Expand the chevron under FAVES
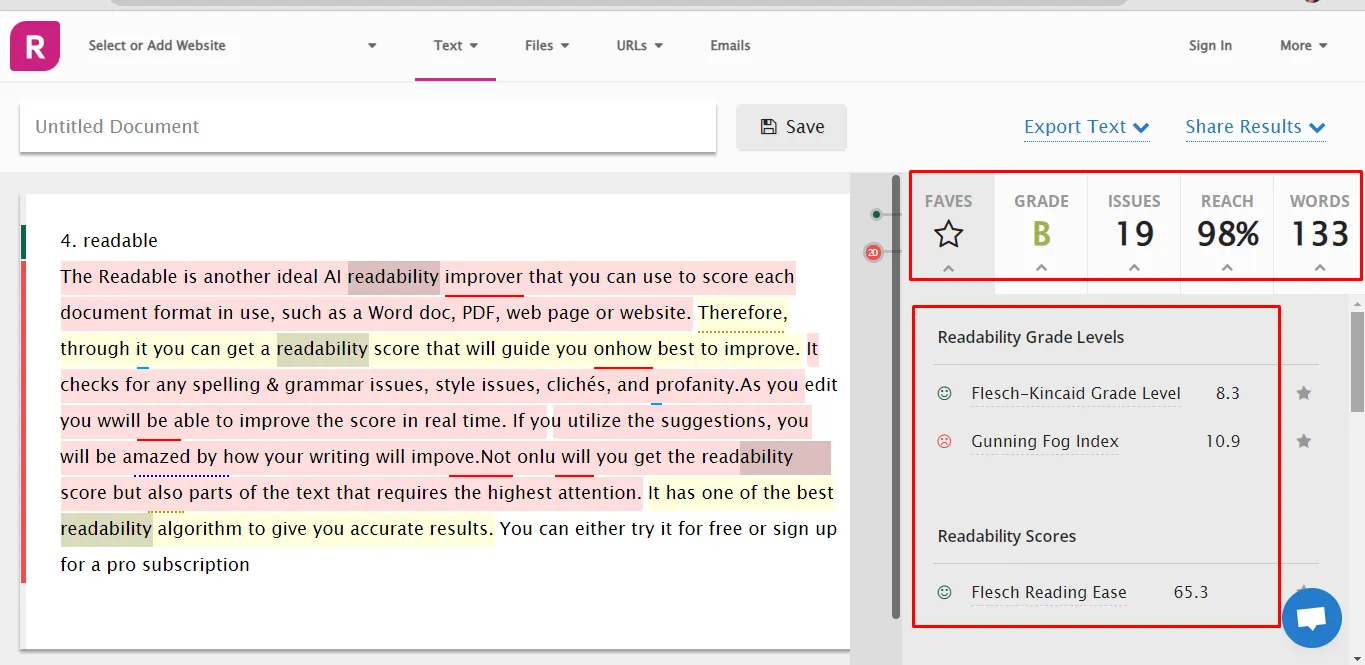 (x=948, y=268)
